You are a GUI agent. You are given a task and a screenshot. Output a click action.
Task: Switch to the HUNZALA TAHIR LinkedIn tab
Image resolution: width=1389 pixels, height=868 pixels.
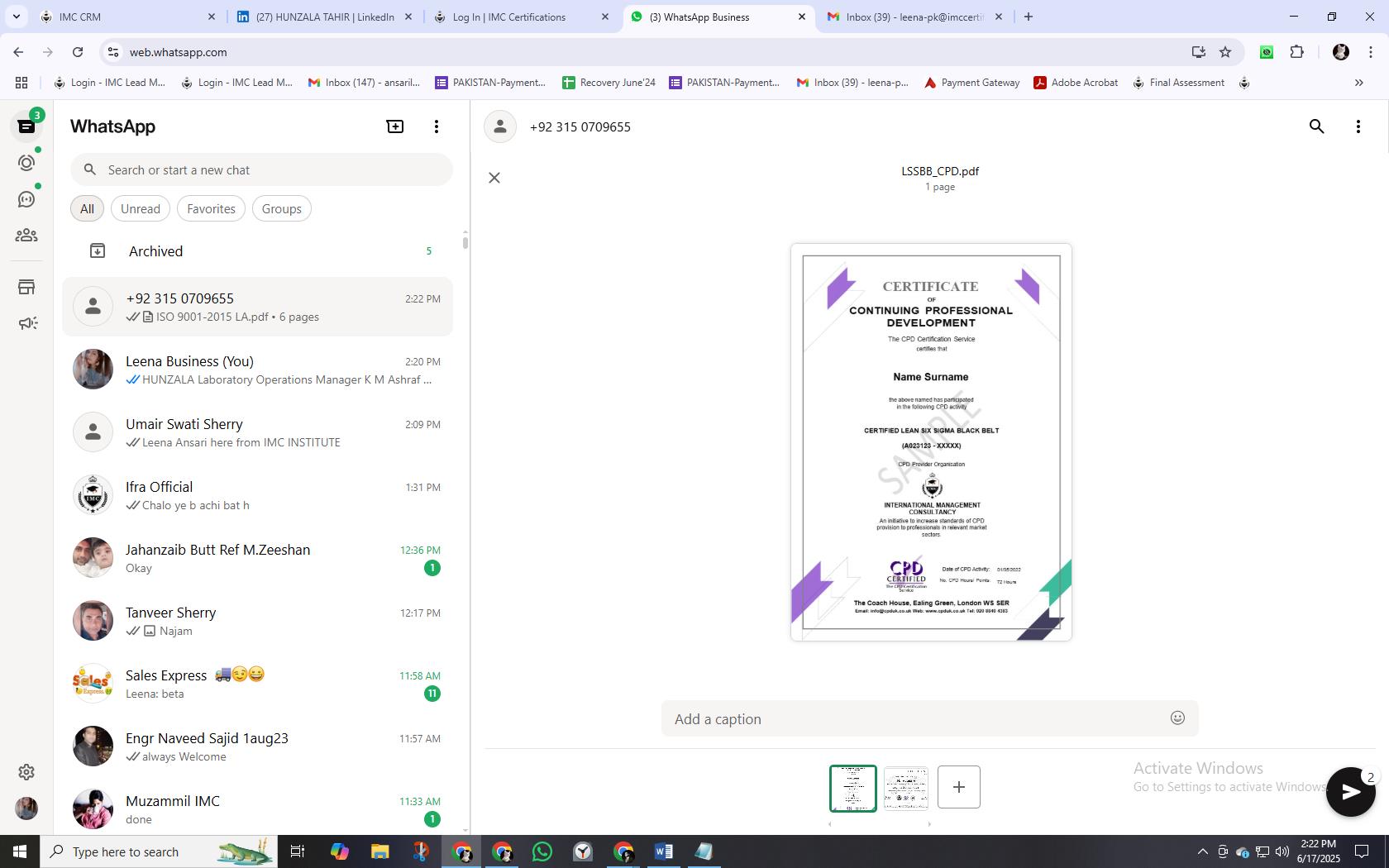pyautogui.click(x=324, y=17)
